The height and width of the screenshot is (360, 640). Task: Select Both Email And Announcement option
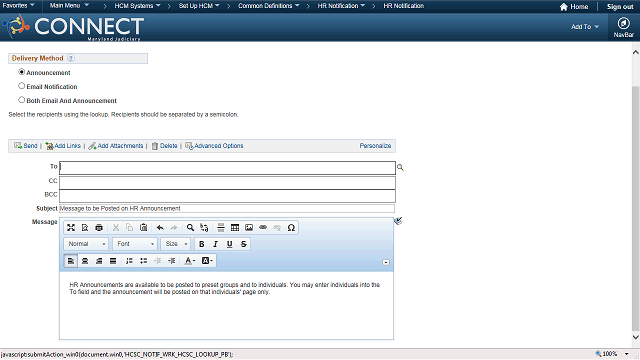(22, 100)
